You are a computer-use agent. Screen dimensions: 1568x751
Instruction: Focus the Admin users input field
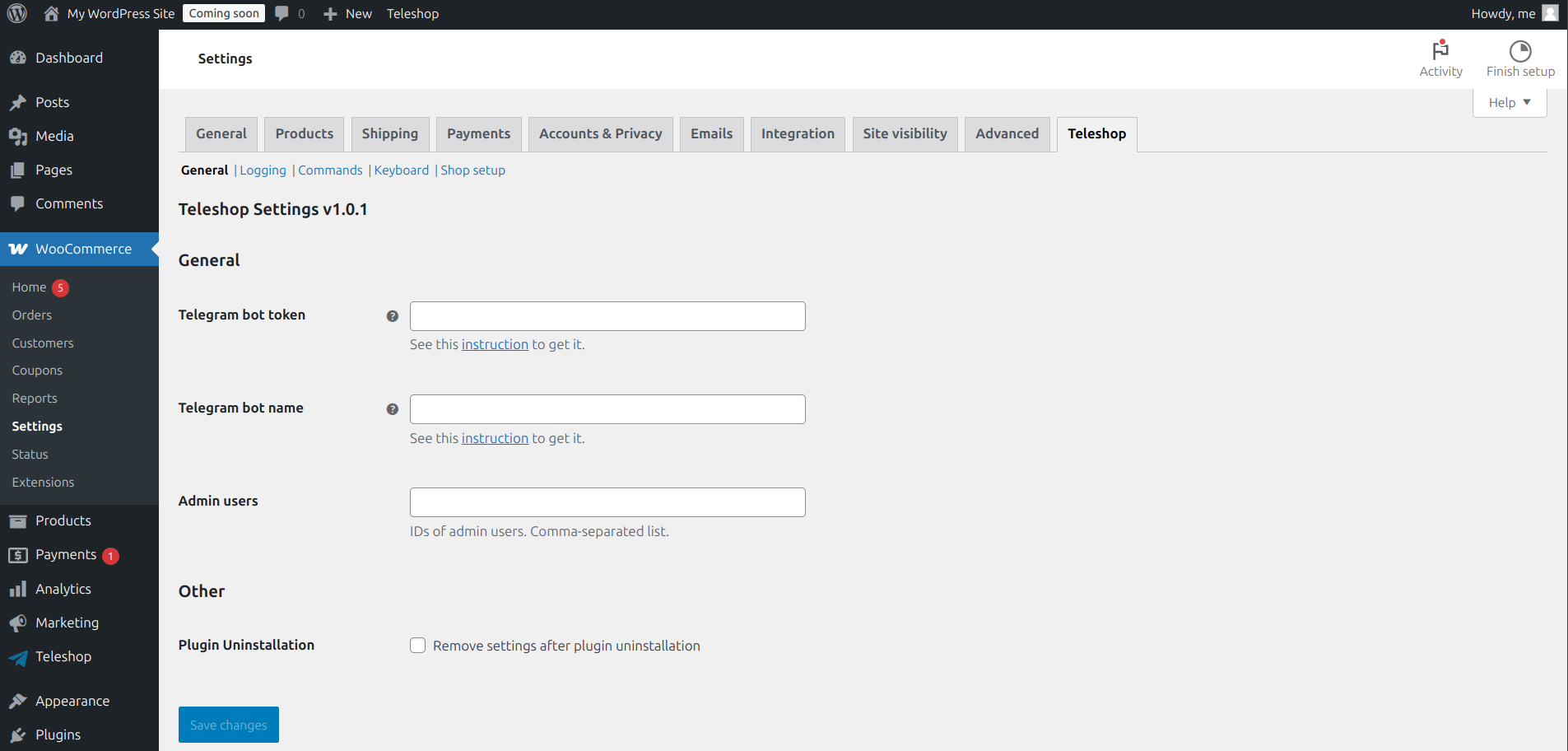607,502
